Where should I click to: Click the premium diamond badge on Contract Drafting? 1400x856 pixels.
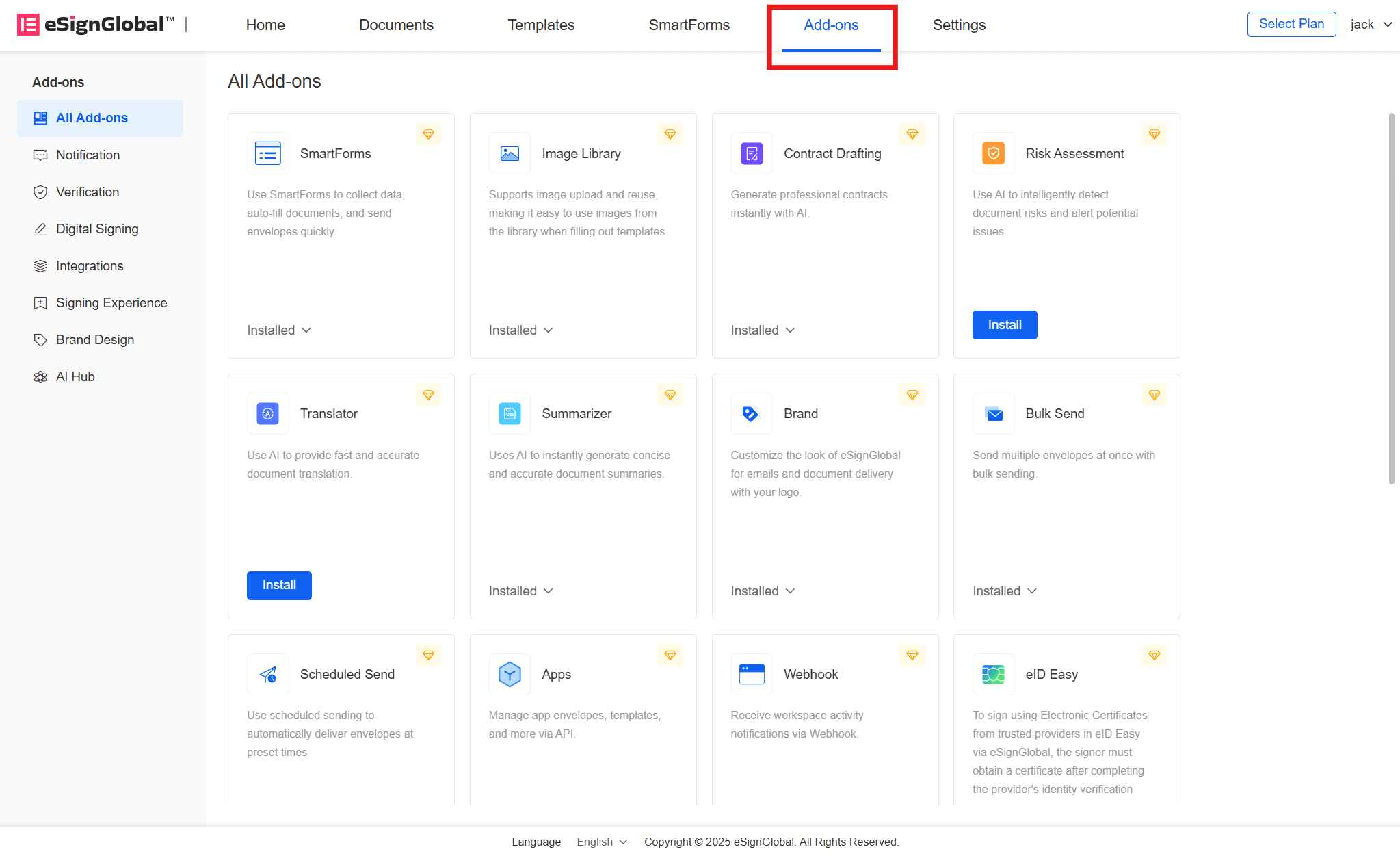pos(912,134)
